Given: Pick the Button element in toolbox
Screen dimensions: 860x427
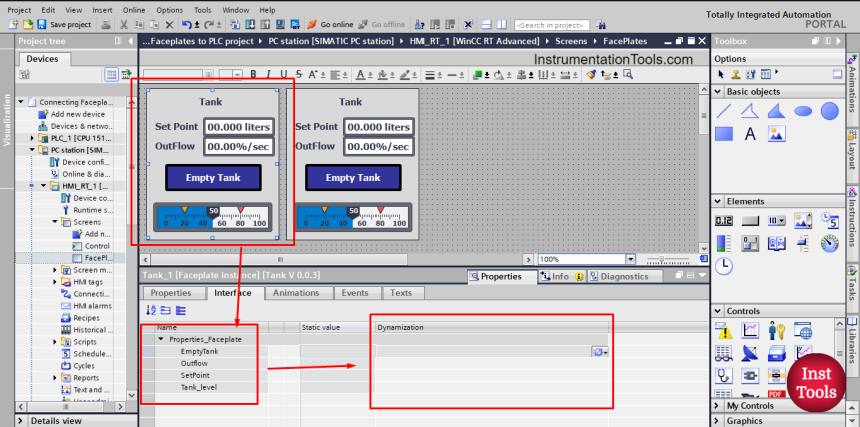Looking at the screenshot, I should (x=750, y=221).
